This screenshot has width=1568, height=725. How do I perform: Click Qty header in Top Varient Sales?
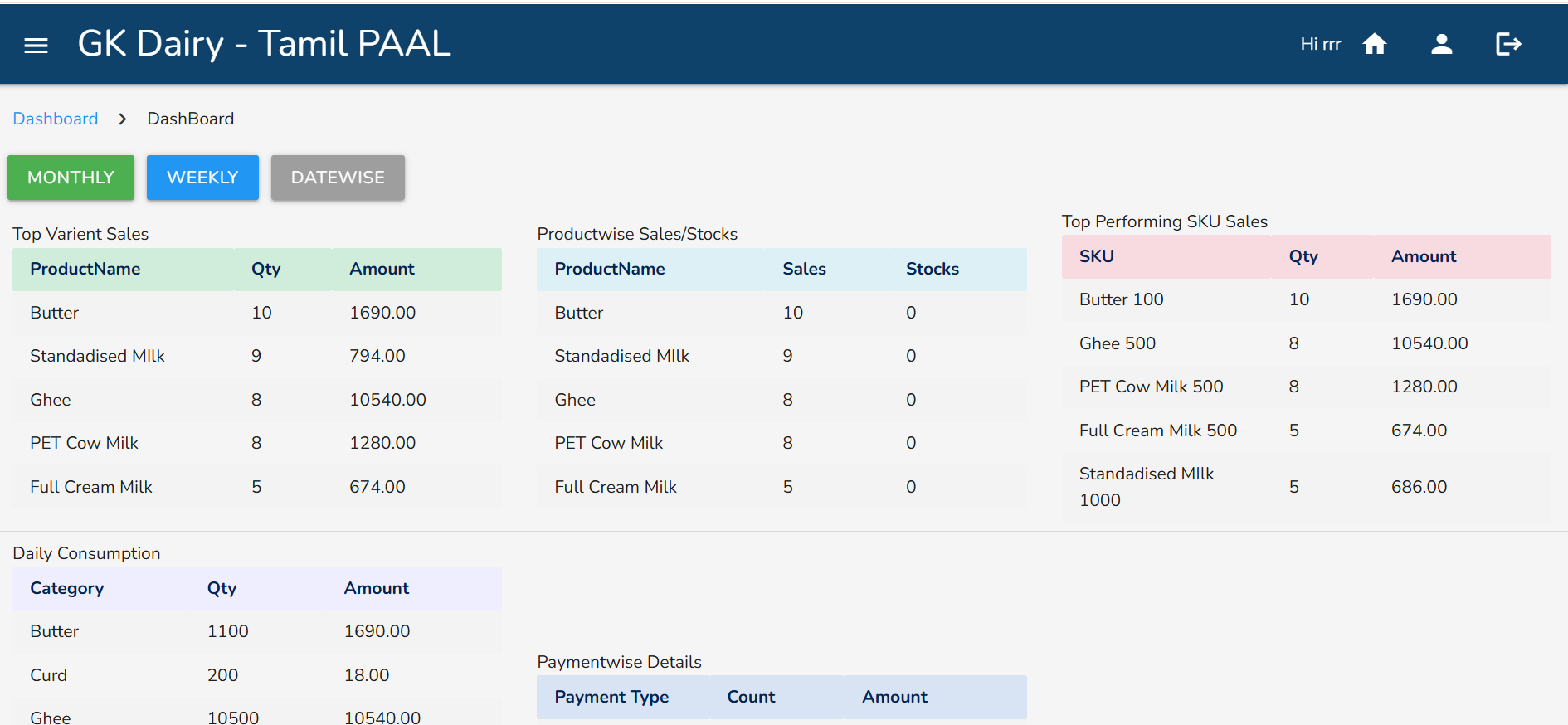pos(266,269)
